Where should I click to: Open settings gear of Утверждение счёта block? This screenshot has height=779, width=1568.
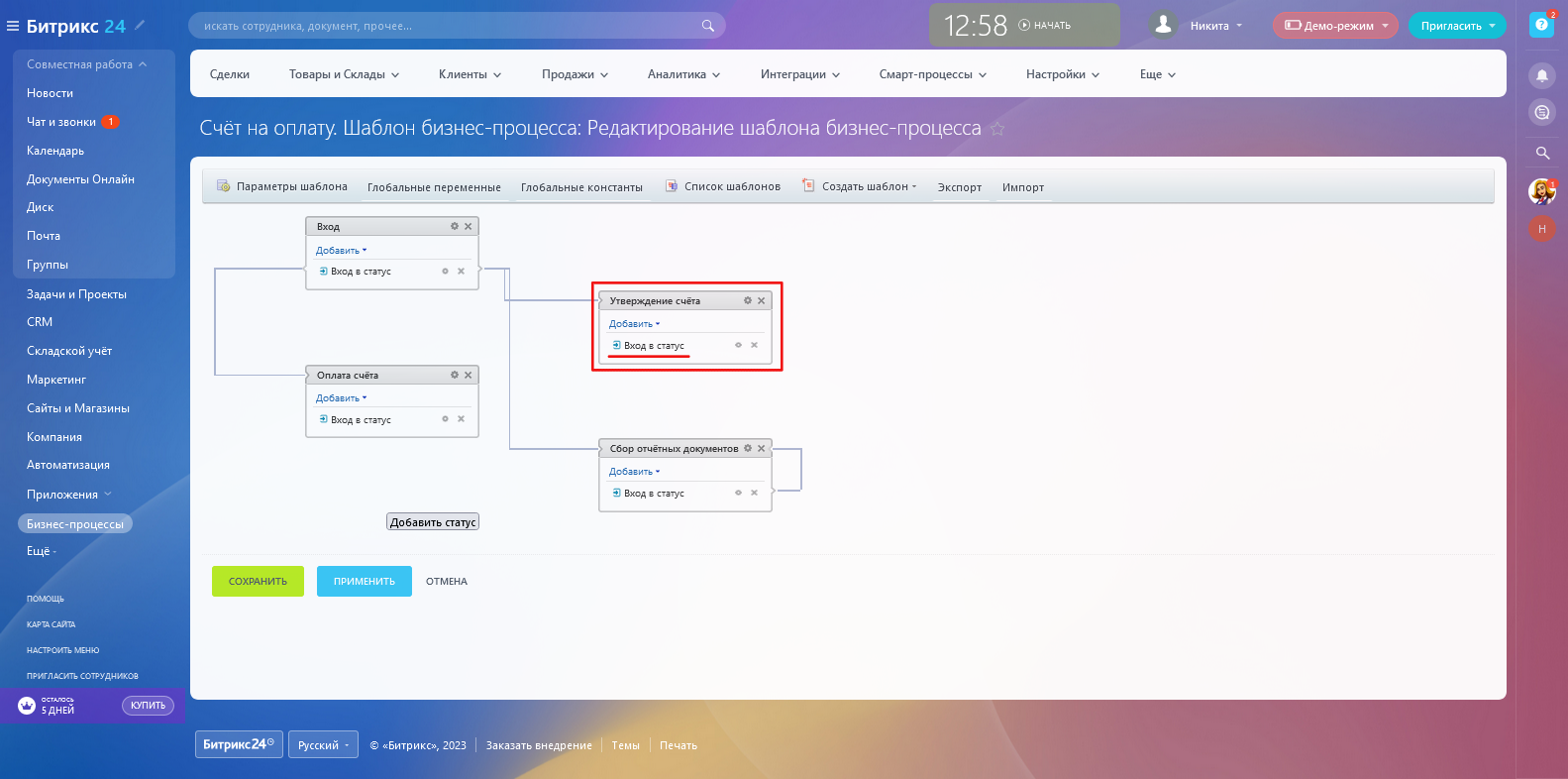click(748, 300)
